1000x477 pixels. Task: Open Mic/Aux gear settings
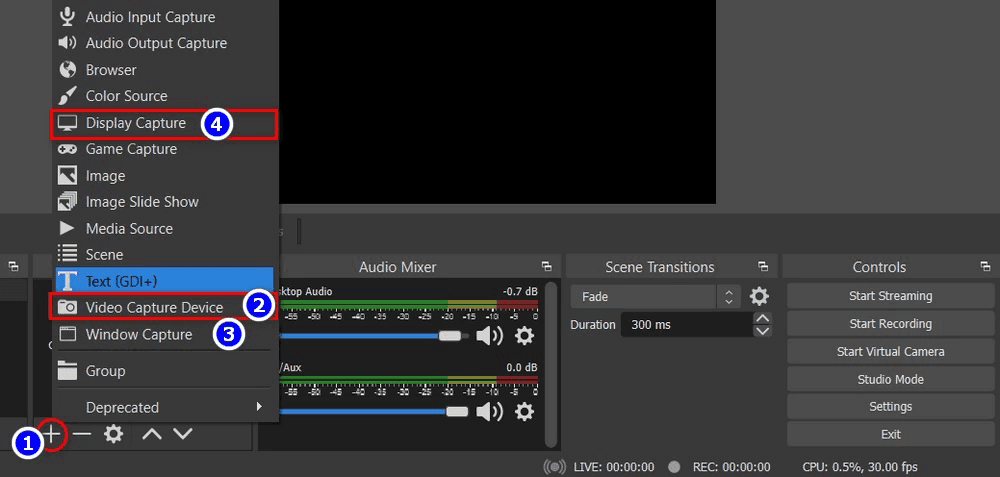pyautogui.click(x=524, y=412)
